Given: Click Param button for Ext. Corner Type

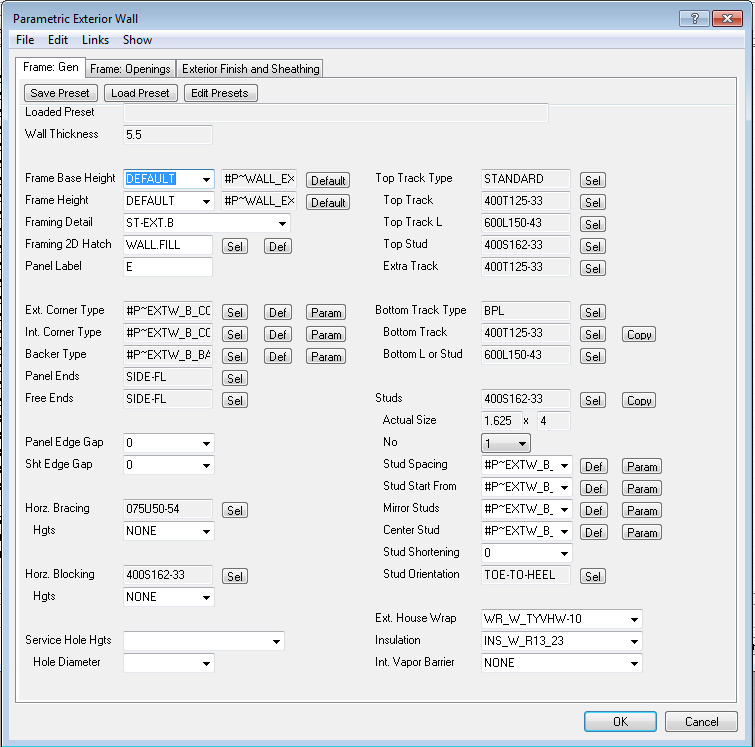Looking at the screenshot, I should [326, 313].
